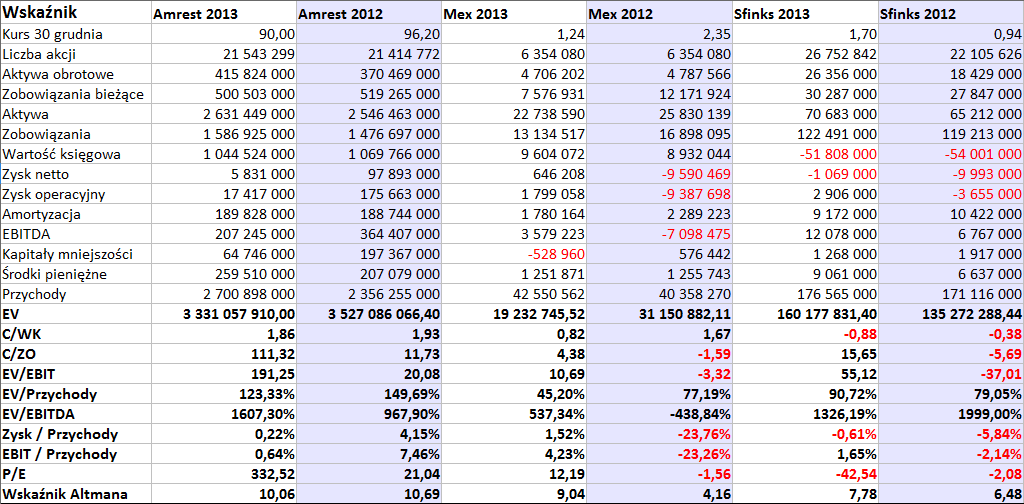Click the red cell -9 590 469
Screen dimensions: 1024x504
click(x=659, y=174)
